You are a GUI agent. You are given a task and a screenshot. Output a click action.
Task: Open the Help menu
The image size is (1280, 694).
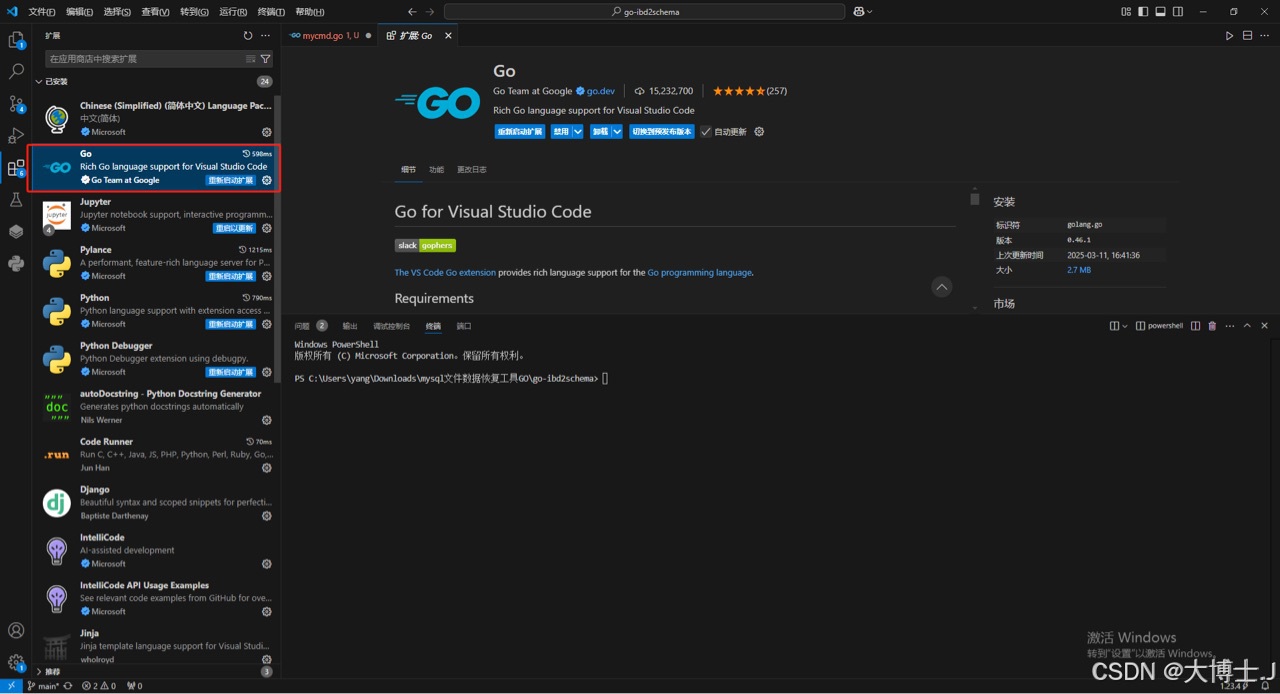point(310,12)
